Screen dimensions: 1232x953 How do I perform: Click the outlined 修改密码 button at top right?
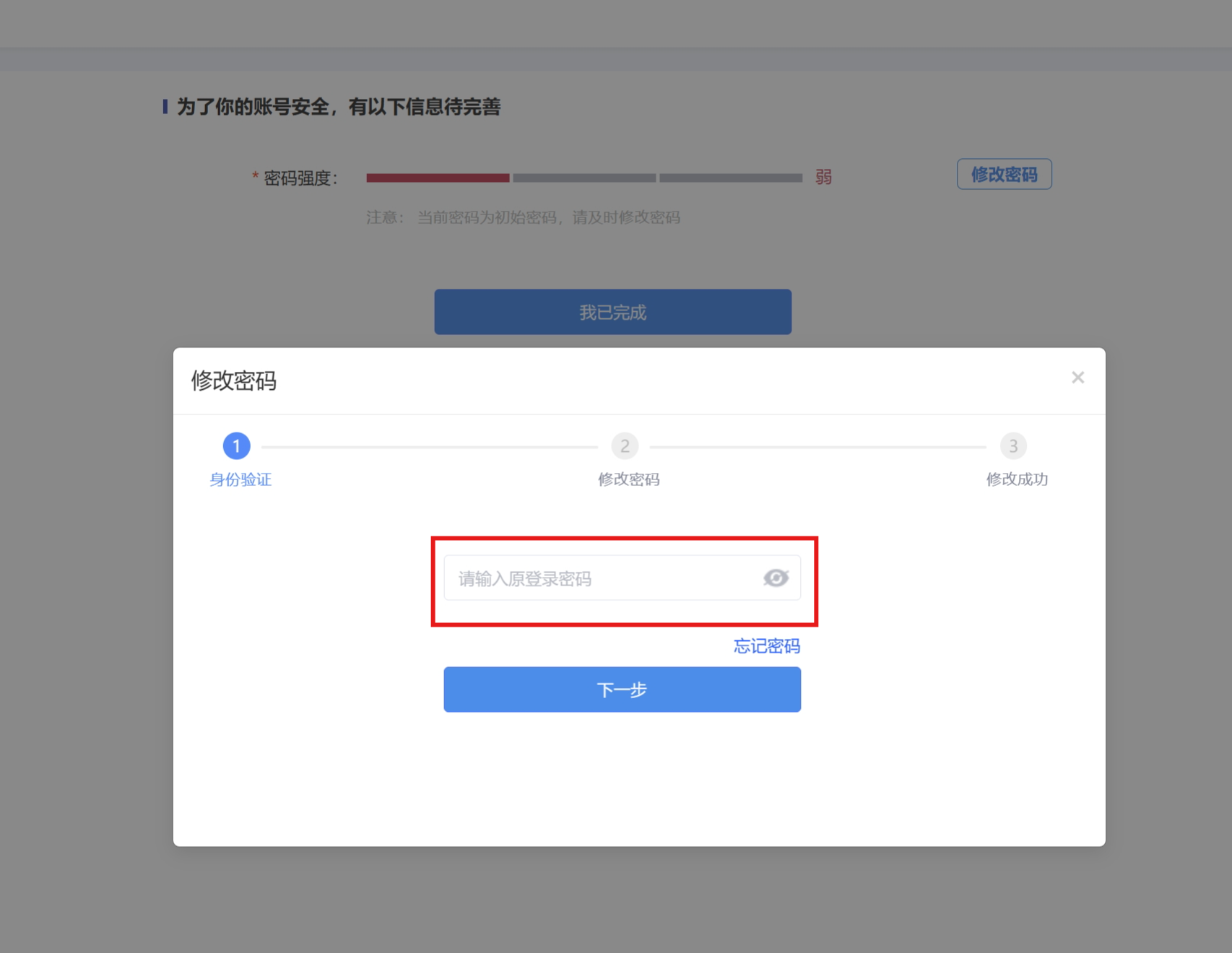click(x=1004, y=174)
